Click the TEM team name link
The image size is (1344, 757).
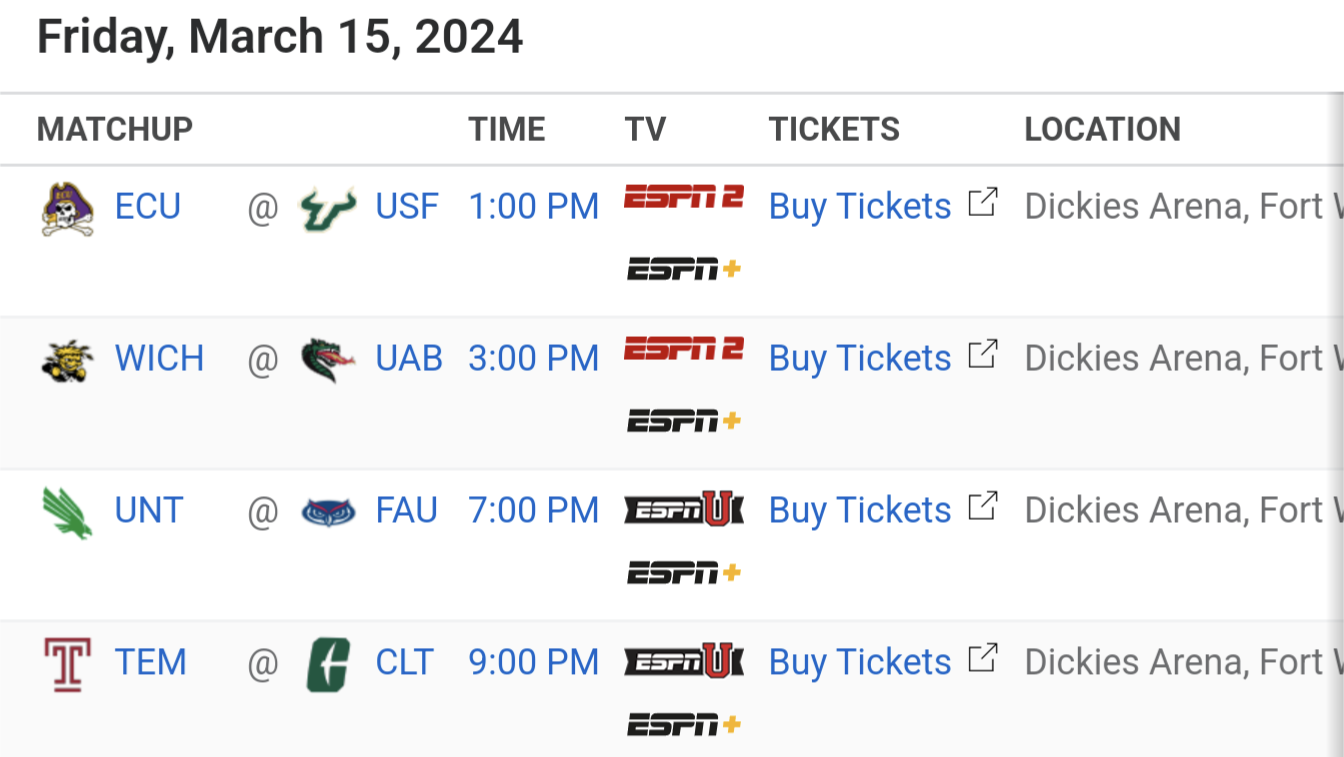tap(150, 663)
